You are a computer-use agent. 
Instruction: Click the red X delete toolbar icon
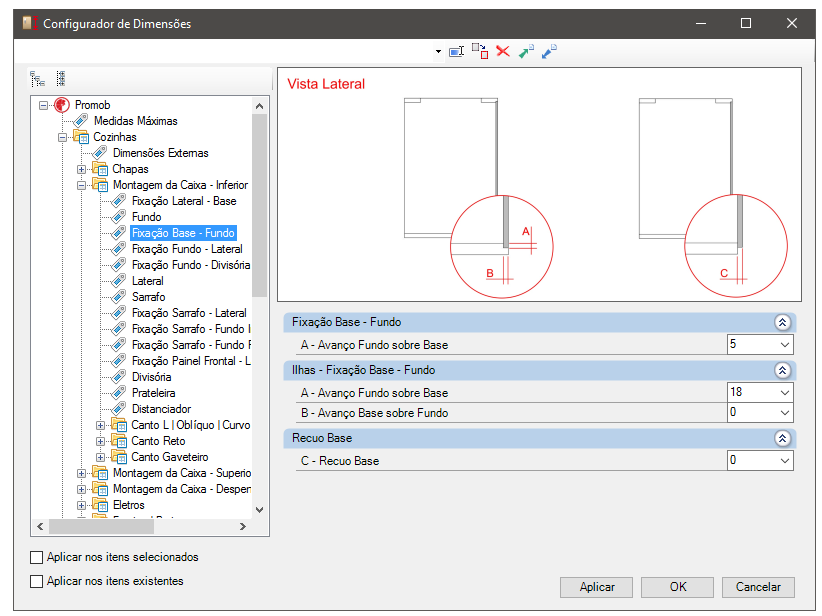click(x=503, y=51)
